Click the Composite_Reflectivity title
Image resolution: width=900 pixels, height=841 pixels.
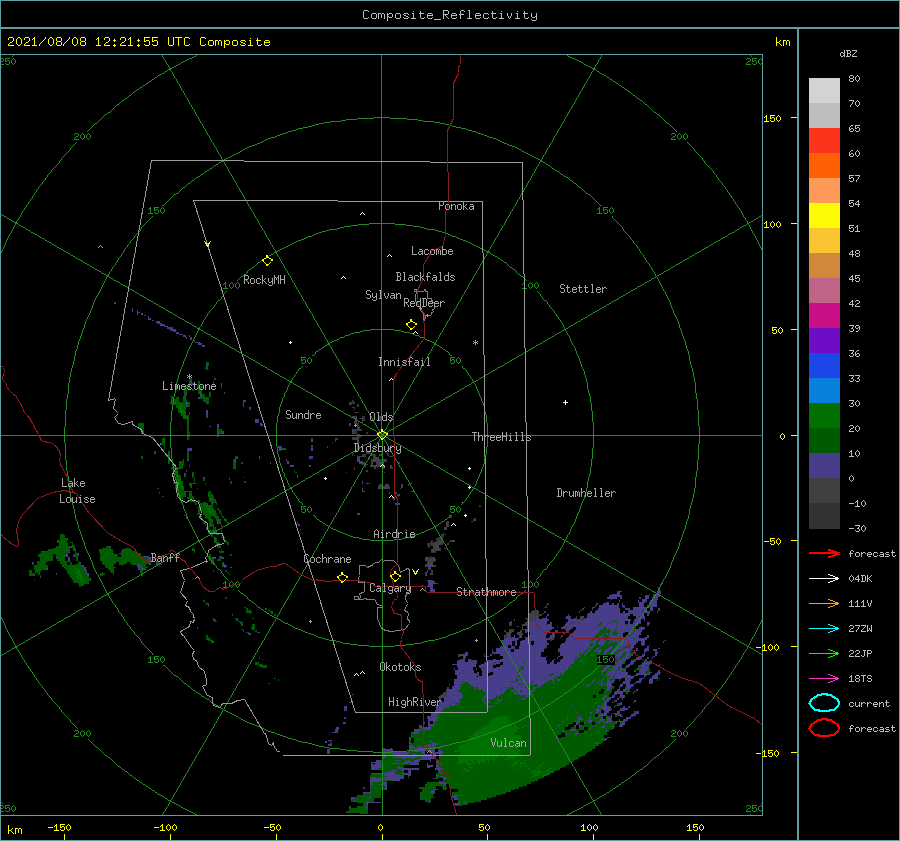point(449,15)
